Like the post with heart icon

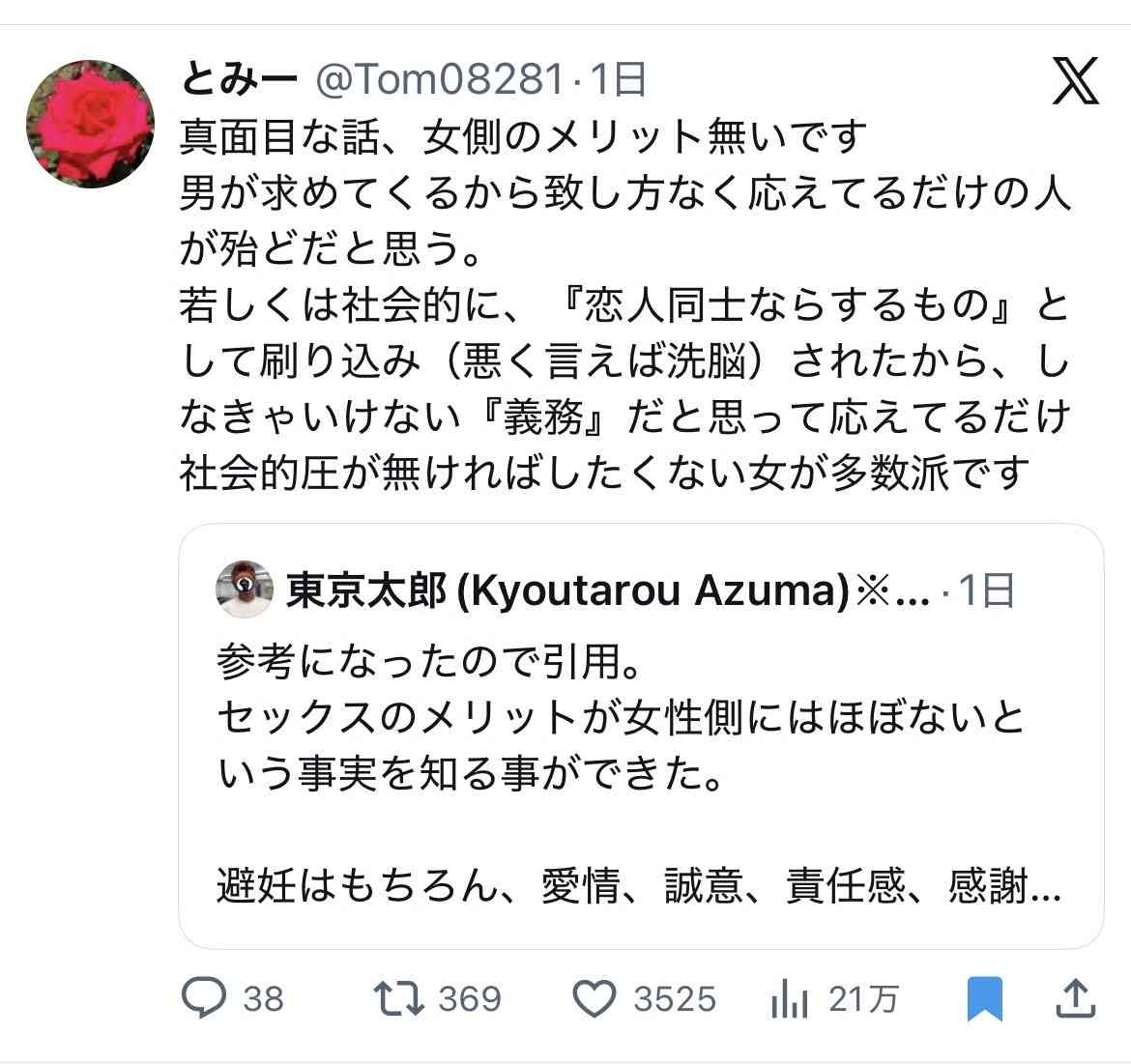click(x=594, y=998)
